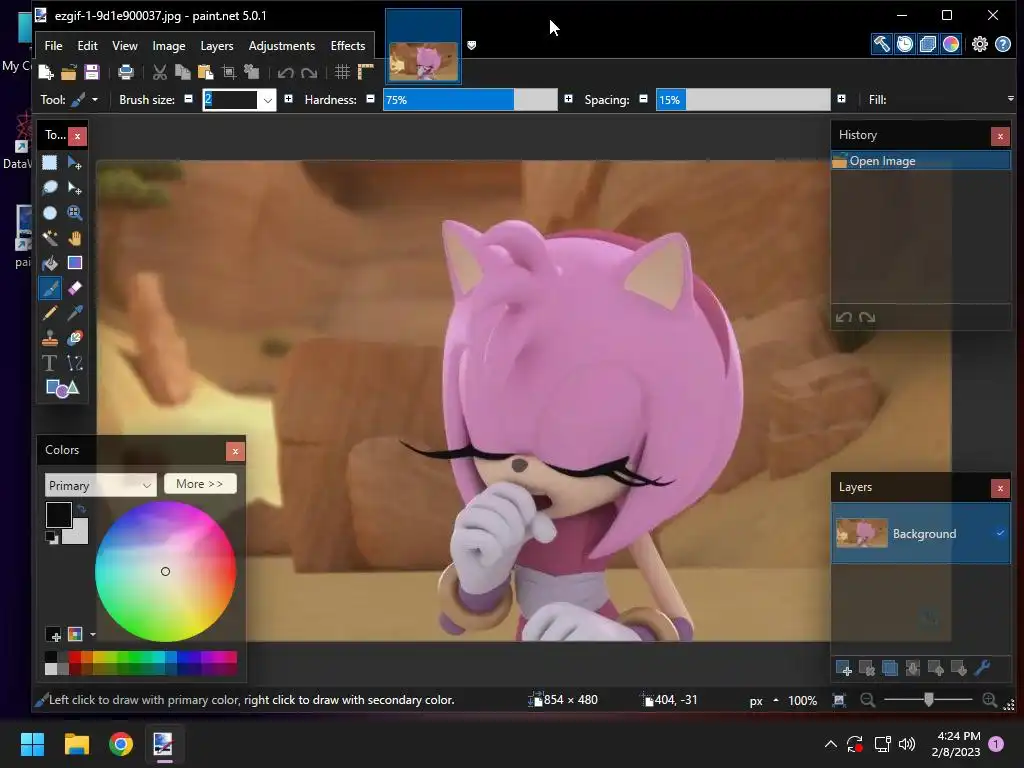Select the Clone Stamp tool
The image size is (1024, 768).
(50, 338)
